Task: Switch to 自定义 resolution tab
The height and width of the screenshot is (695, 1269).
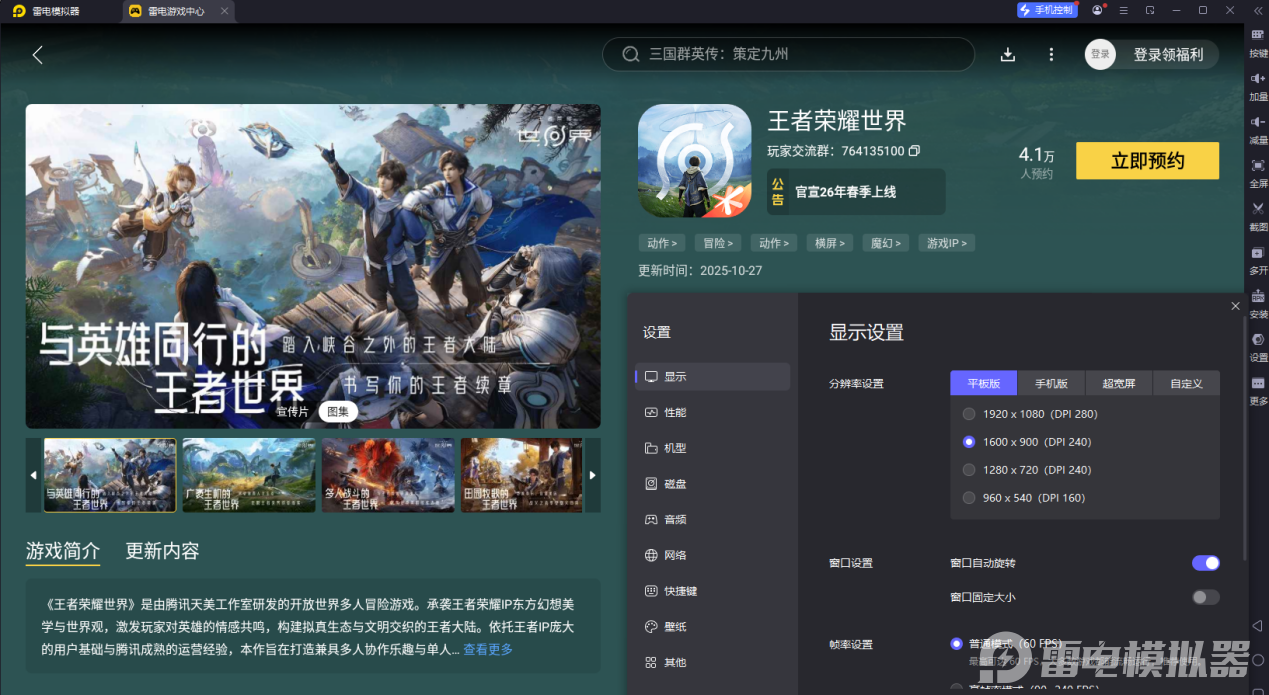Action: click(x=1187, y=383)
